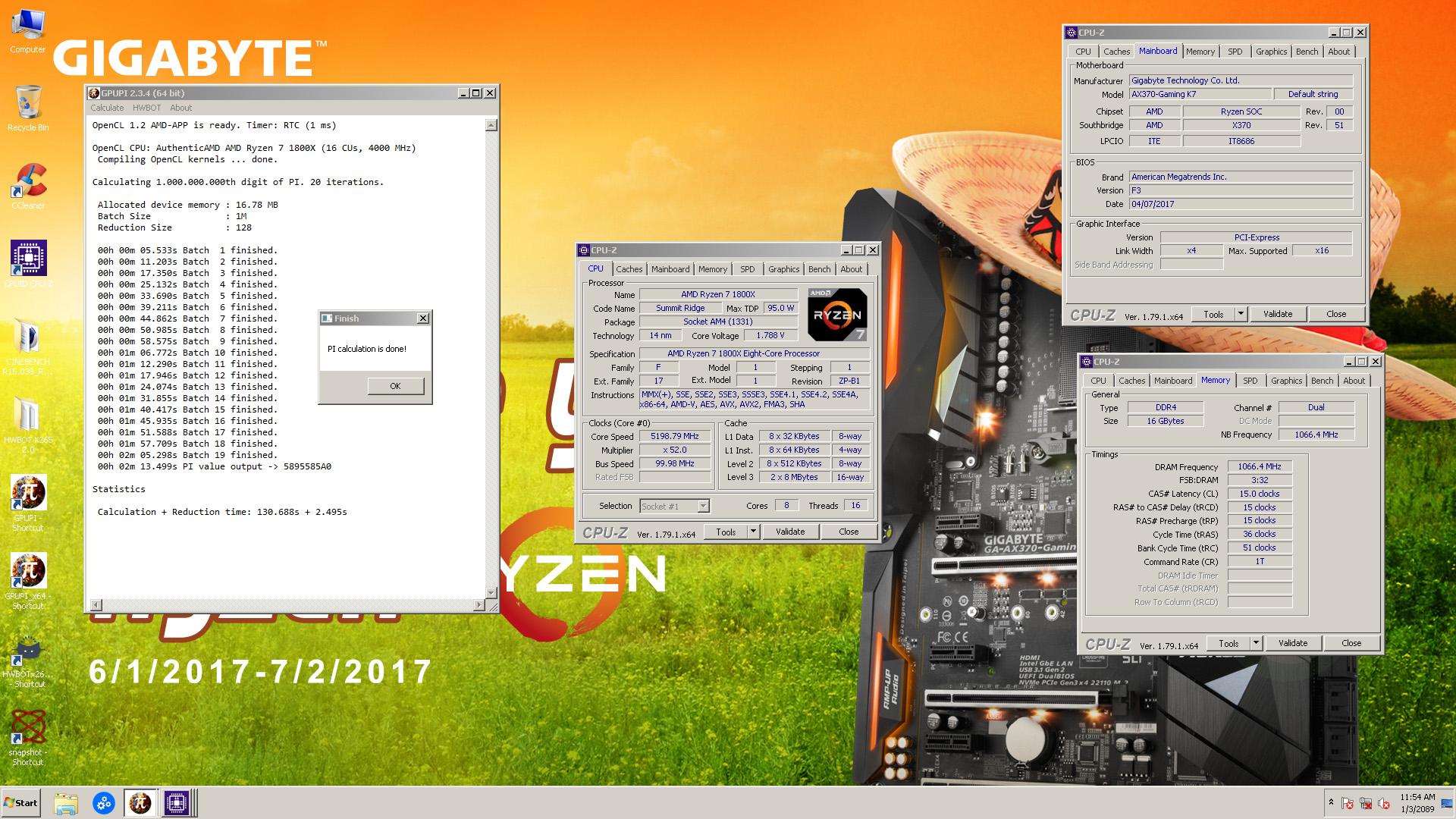This screenshot has width=1456, height=819.
Task: Open the Computer desktop icon
Action: pyautogui.click(x=27, y=30)
